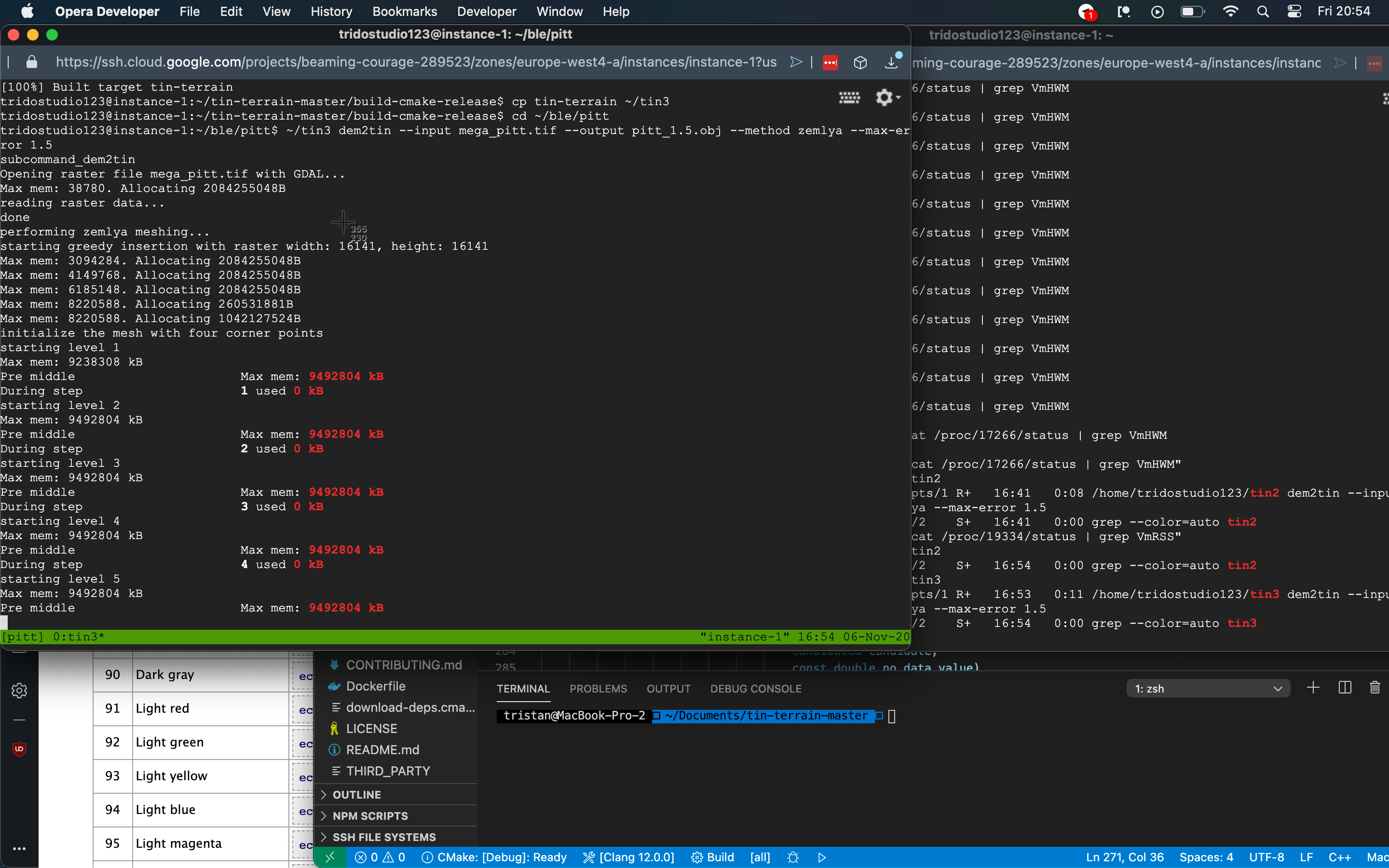Screen dimensions: 1389x868
Task: Kill terminal with the trash icon
Action: point(1375,688)
